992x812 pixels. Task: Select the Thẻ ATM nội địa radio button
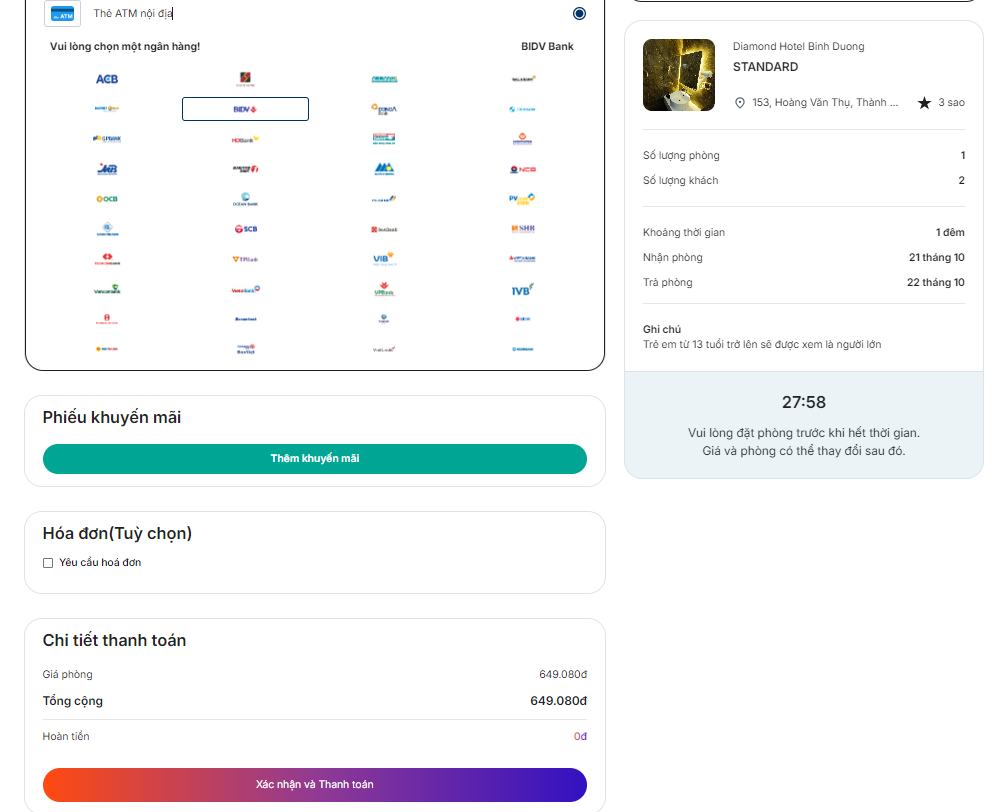click(x=579, y=13)
